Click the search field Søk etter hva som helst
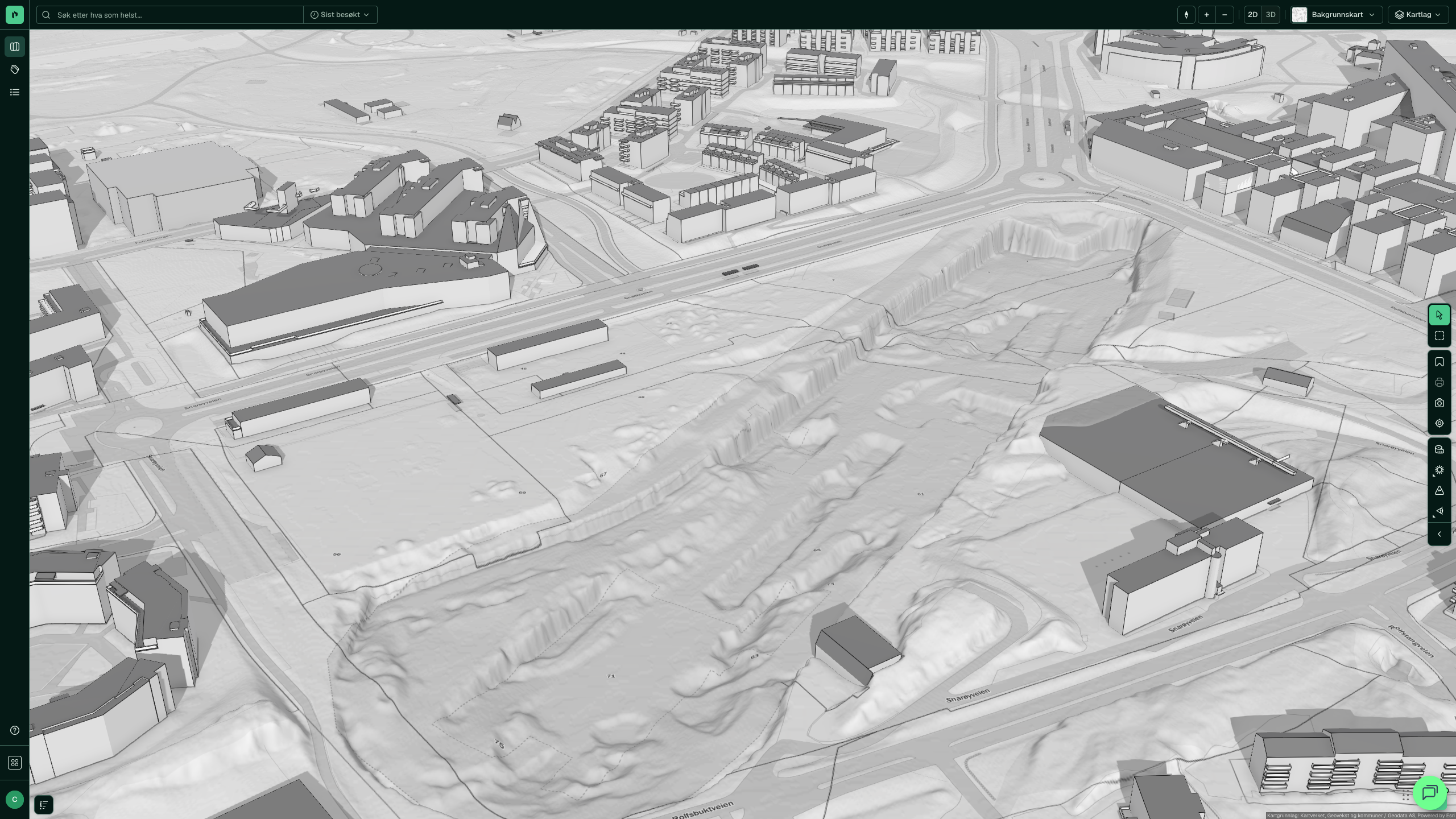Viewport: 1456px width, 819px height. point(171,15)
